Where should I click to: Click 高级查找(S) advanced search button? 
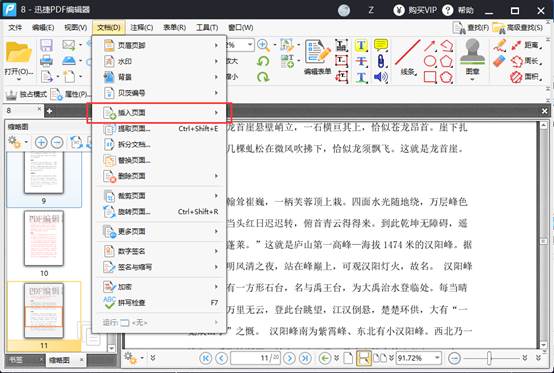coord(518,28)
